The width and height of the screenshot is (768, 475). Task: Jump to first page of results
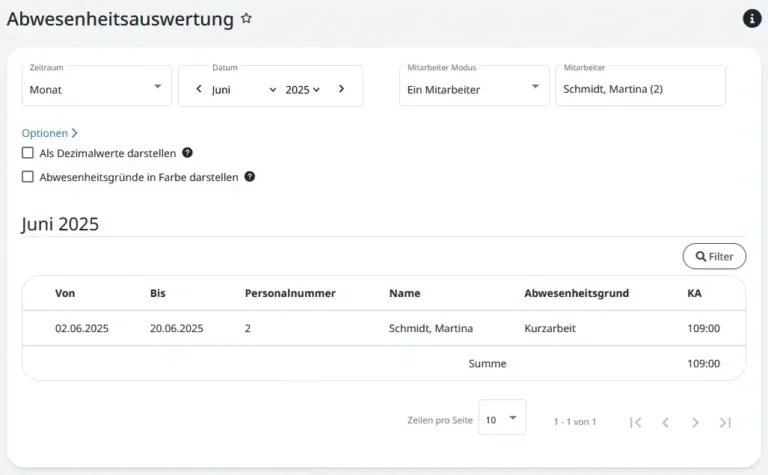[636, 422]
